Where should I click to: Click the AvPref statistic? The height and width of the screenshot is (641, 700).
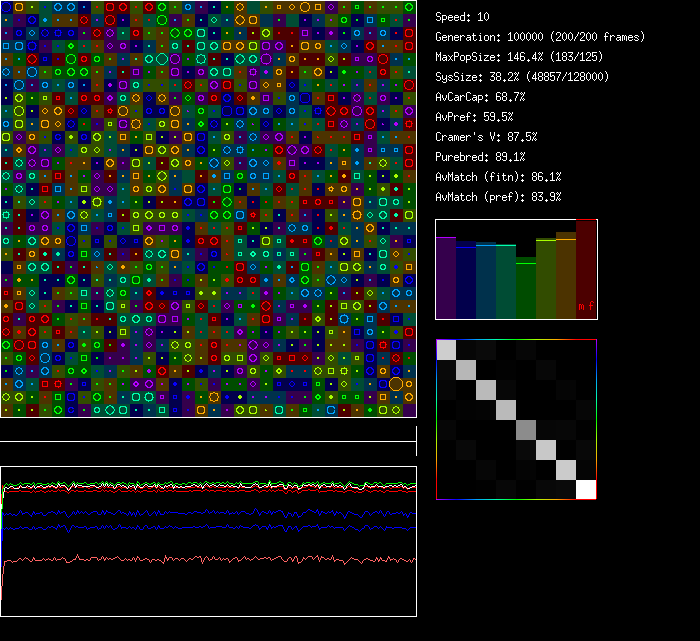[x=474, y=117]
